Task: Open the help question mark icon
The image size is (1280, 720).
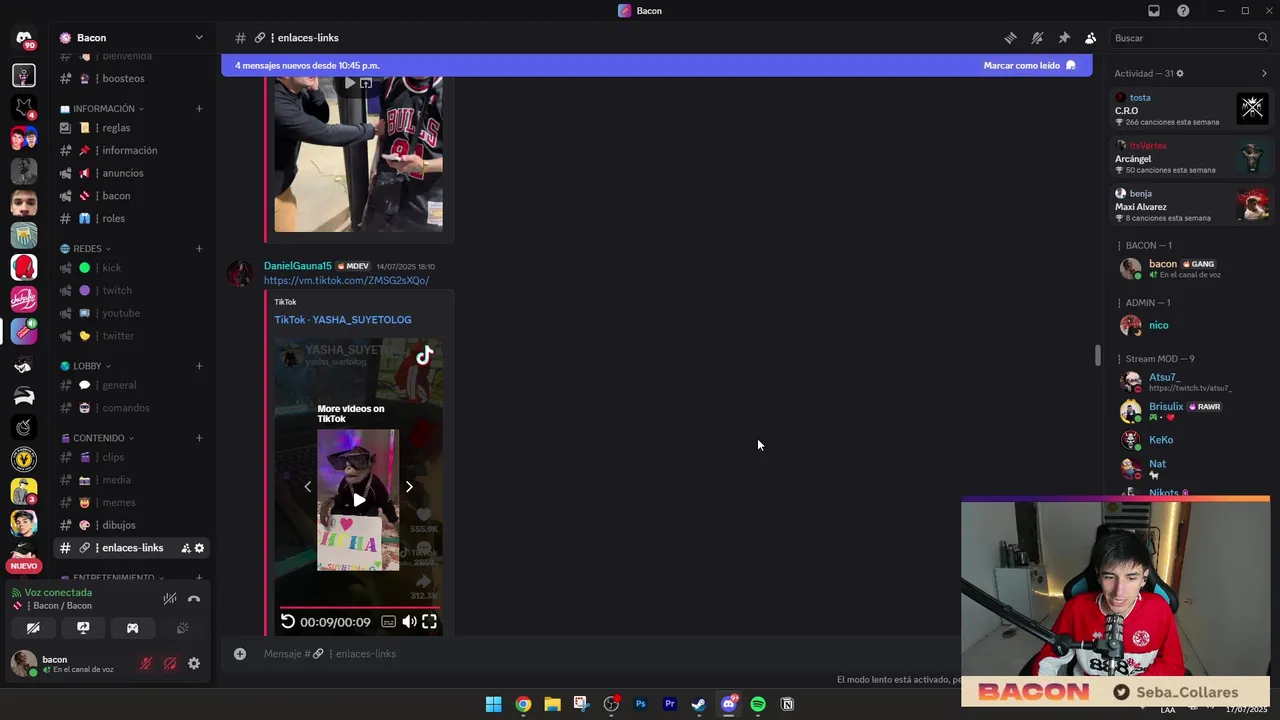Action: pyautogui.click(x=1183, y=11)
